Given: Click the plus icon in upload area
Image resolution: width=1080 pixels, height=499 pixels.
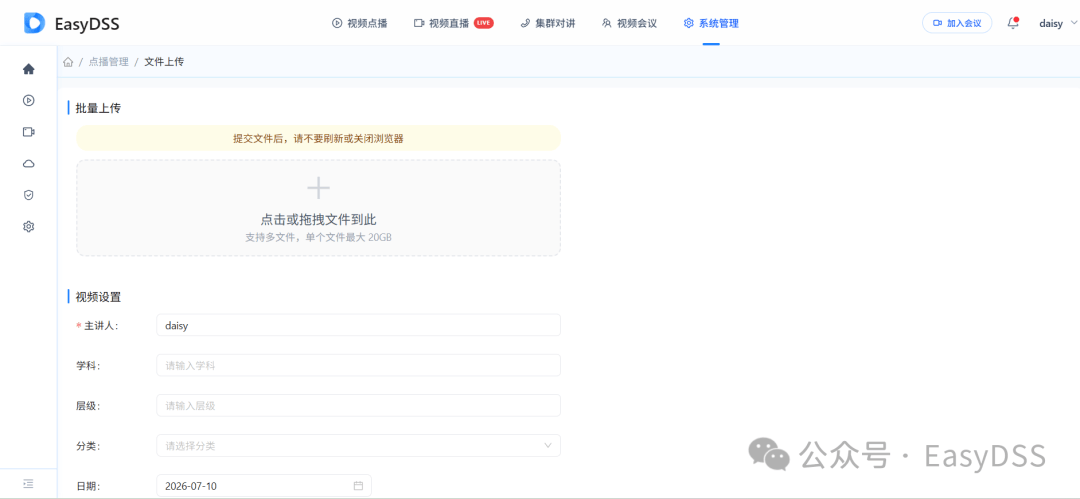Looking at the screenshot, I should [x=318, y=188].
